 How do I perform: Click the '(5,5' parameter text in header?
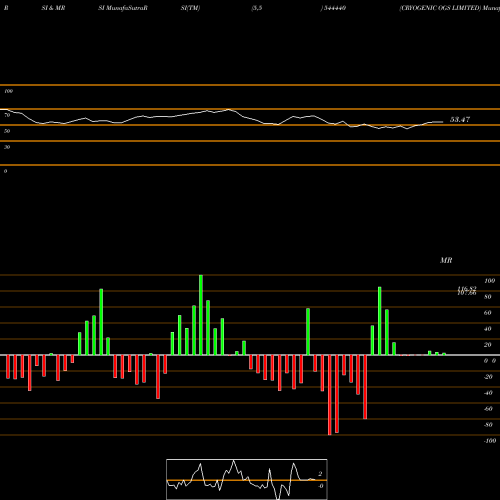[257, 8]
